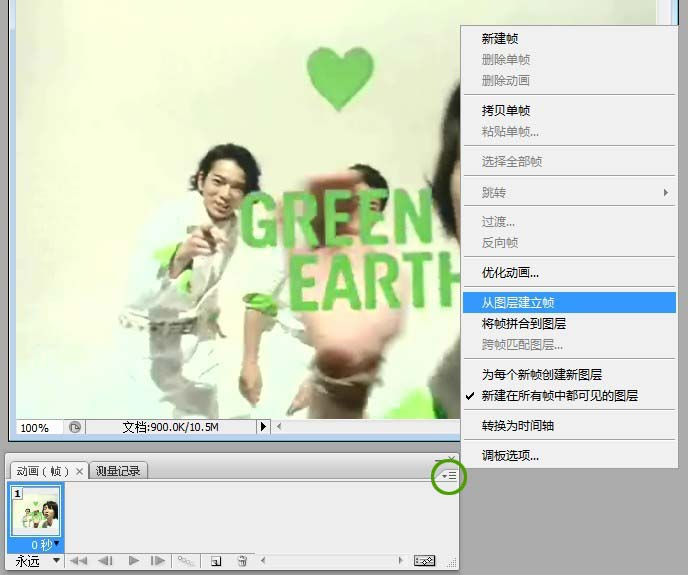This screenshot has height=575, width=688.
Task: Click the tween animation frames icon
Action: point(186,561)
